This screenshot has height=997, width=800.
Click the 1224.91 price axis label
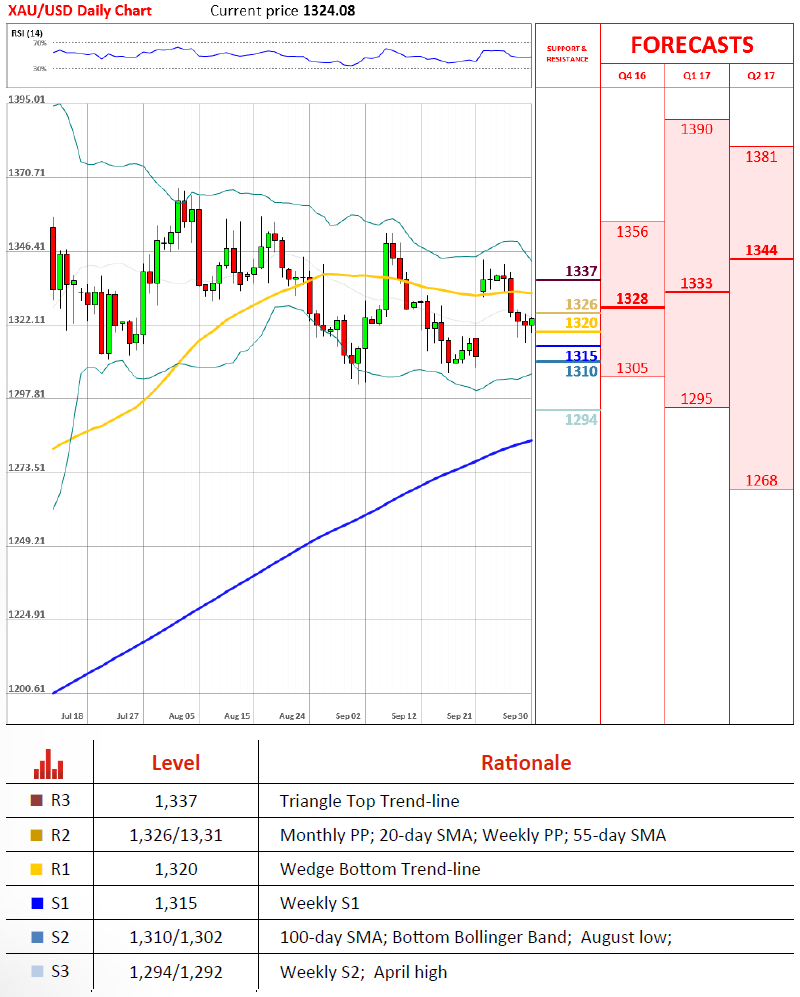pyautogui.click(x=27, y=614)
